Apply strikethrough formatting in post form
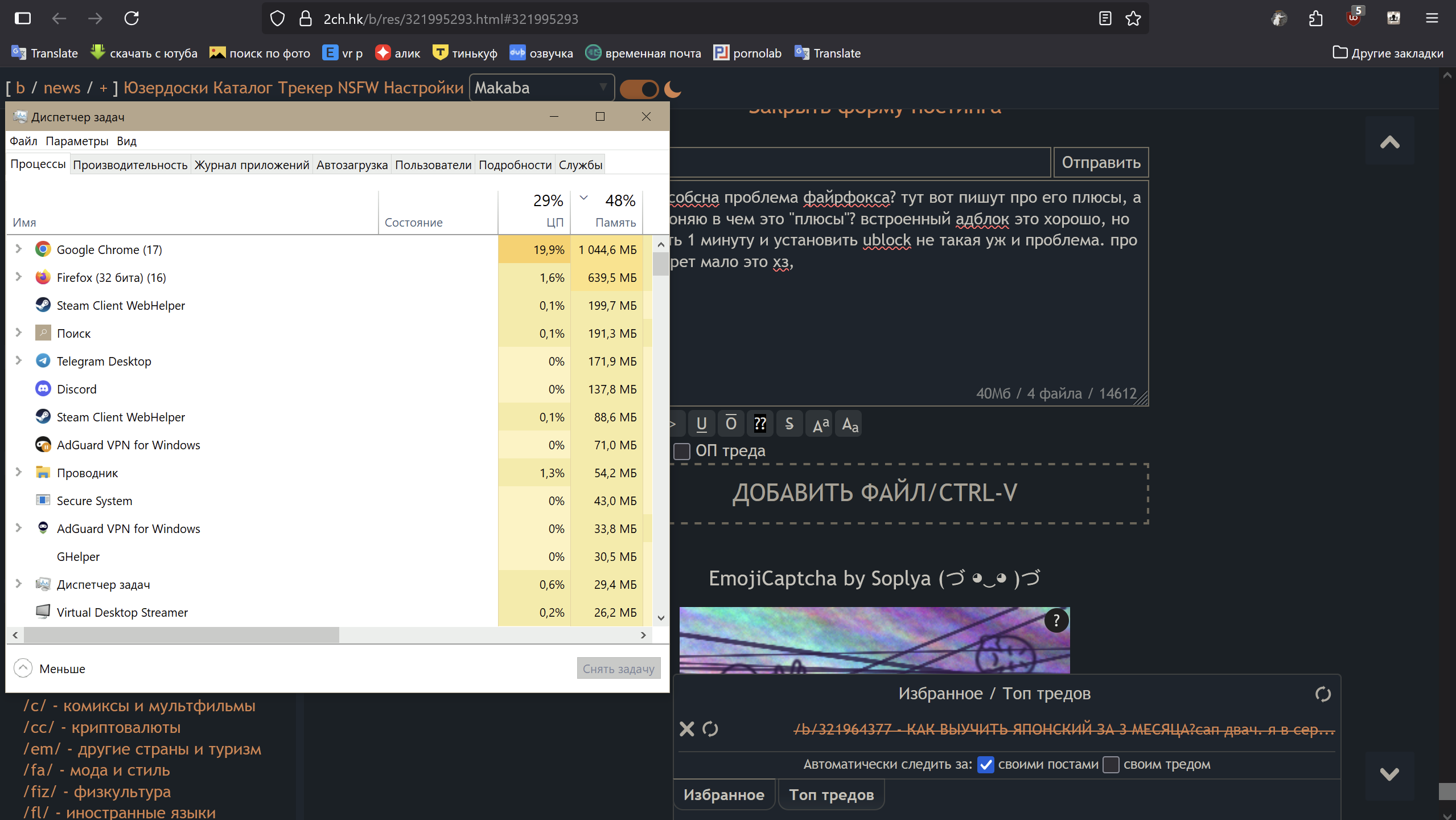The width and height of the screenshot is (1456, 820). tap(789, 424)
